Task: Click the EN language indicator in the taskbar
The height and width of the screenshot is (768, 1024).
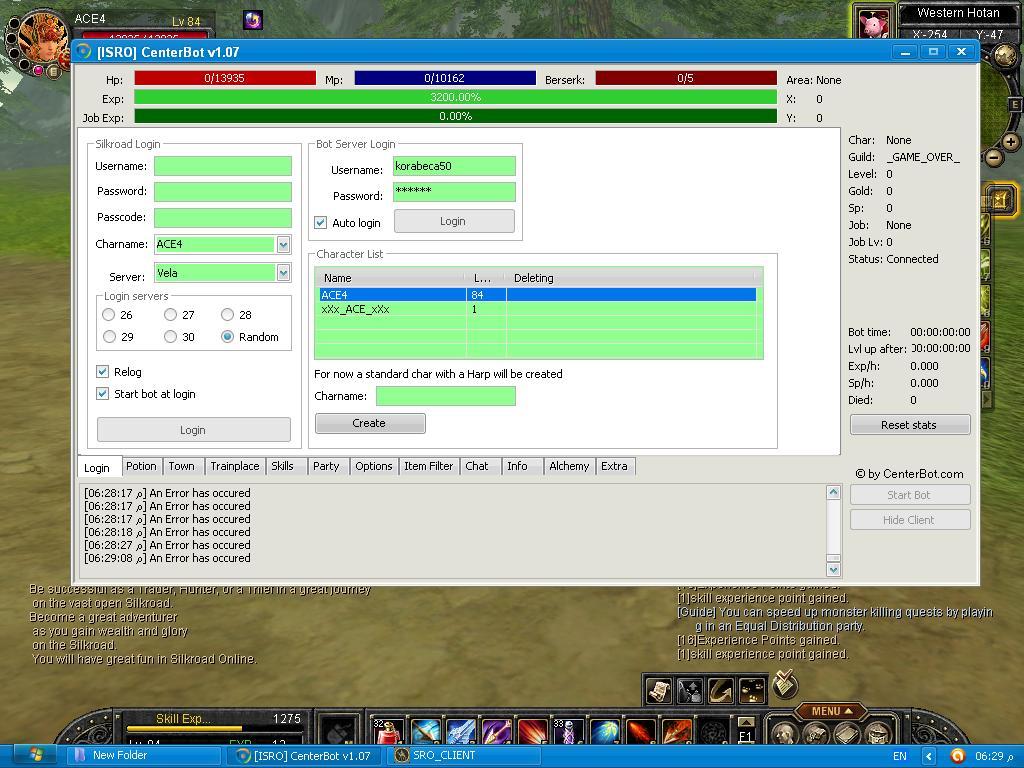Action: pos(900,756)
